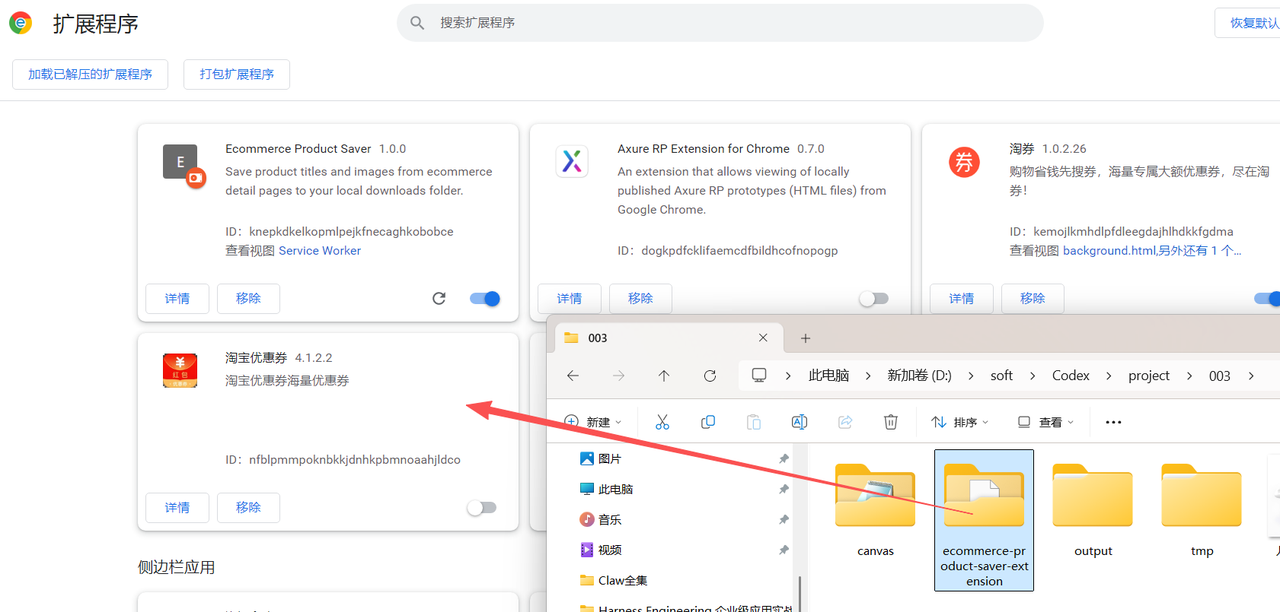The image size is (1280, 612).
Task: Click 移除 for 淘宝优惠券
Action: click(x=248, y=507)
